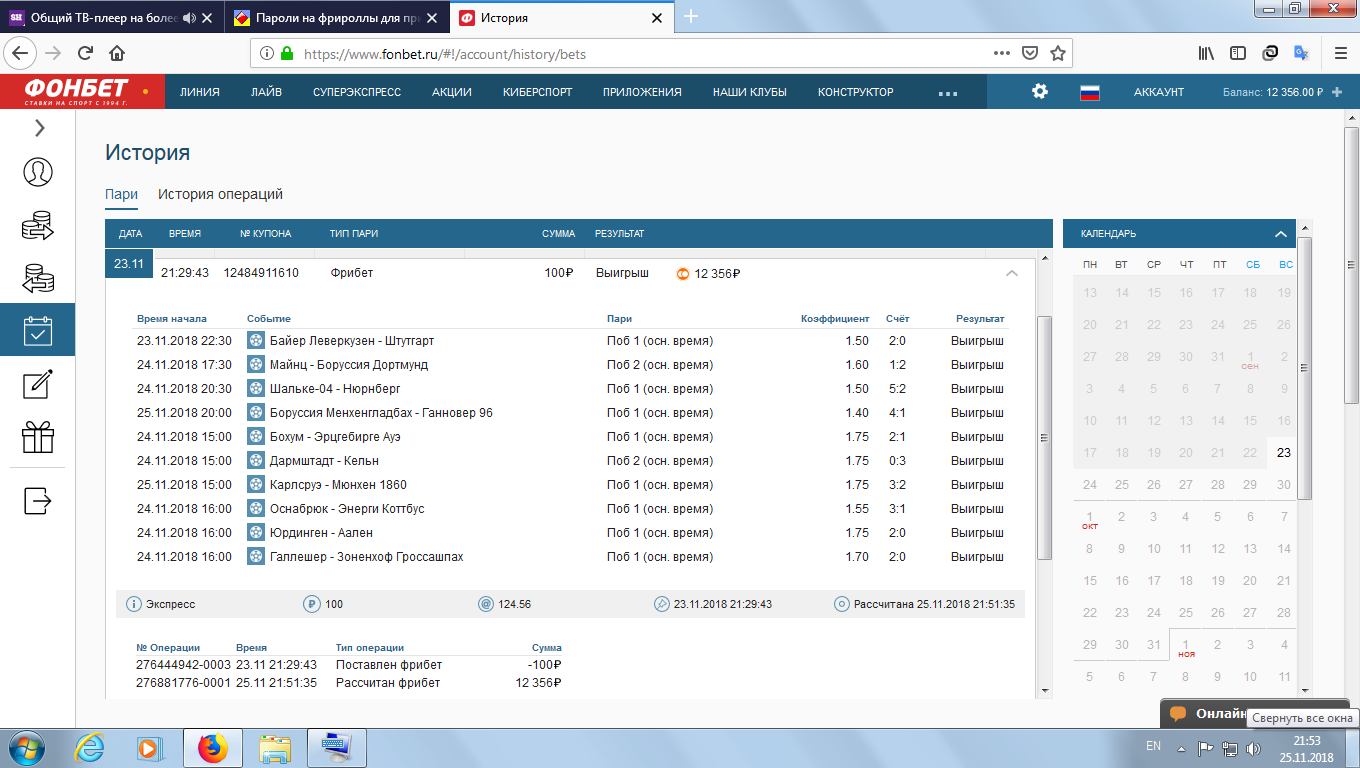The image size is (1360, 768).
Task: Click the Windows Start button
Action: click(x=27, y=747)
